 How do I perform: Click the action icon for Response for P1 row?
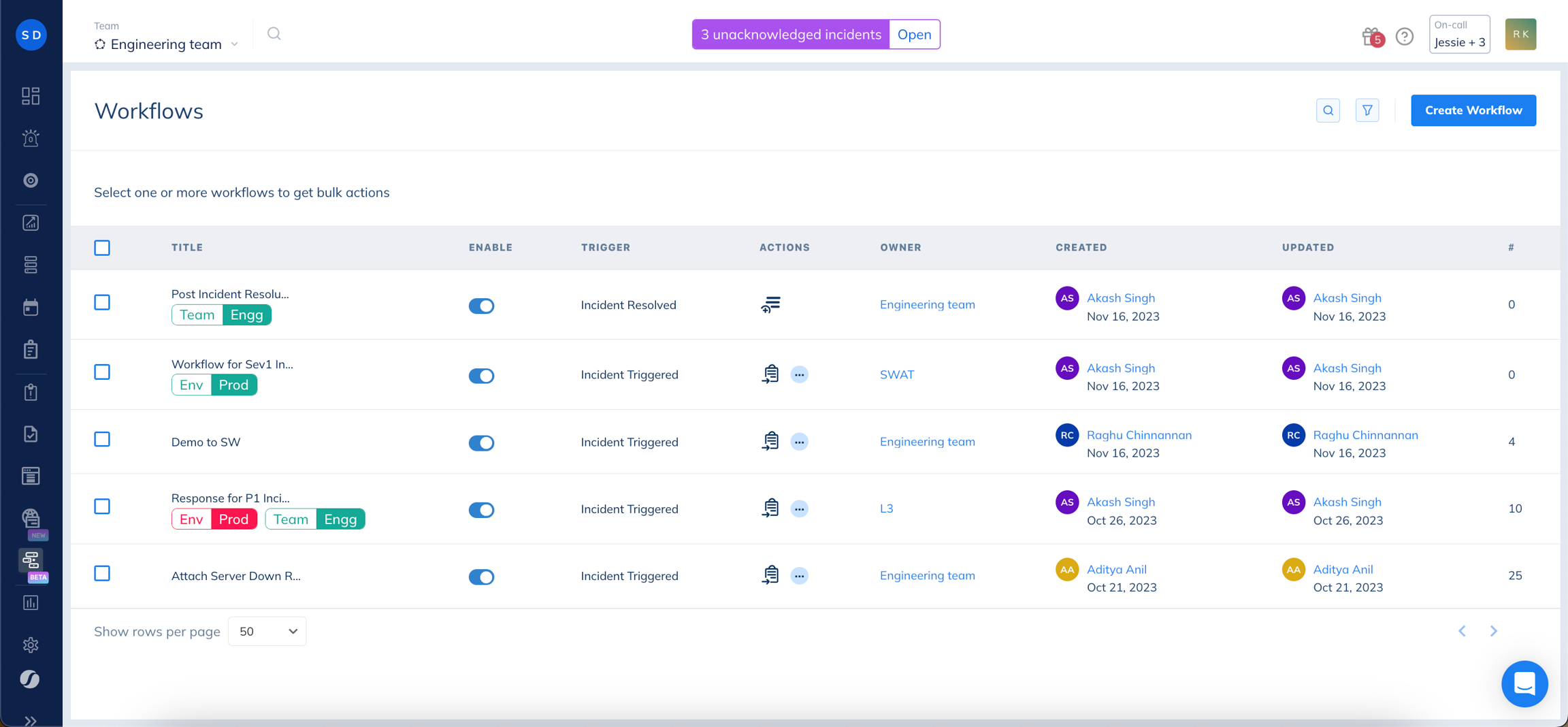pyautogui.click(x=770, y=508)
